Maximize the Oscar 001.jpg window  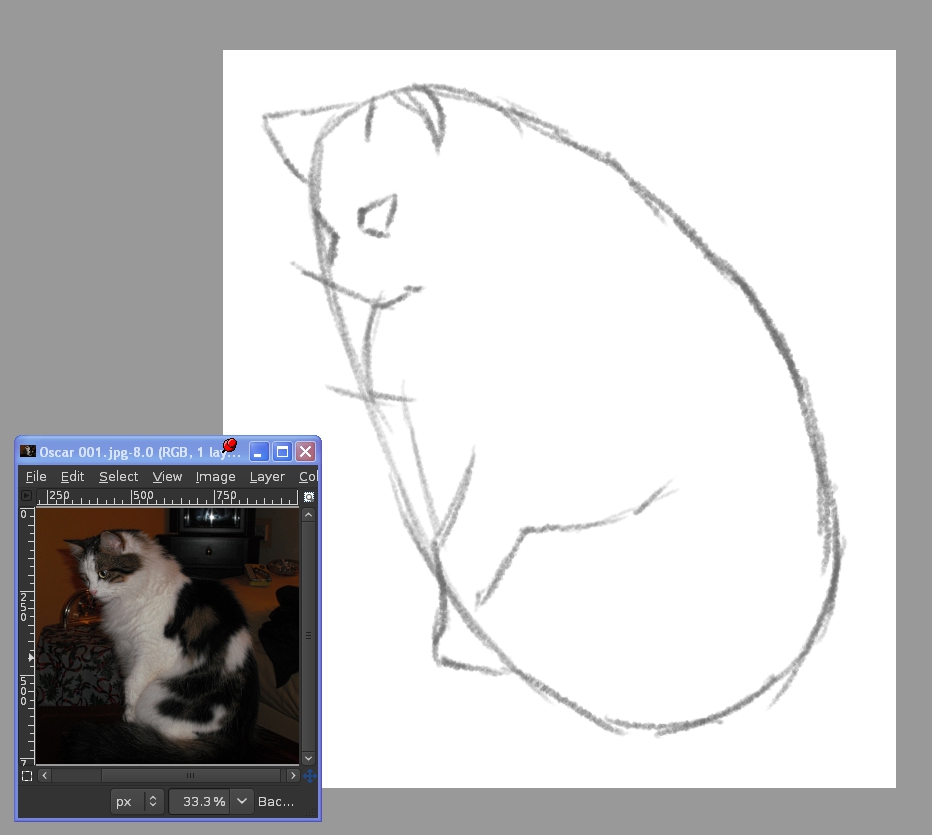[282, 452]
